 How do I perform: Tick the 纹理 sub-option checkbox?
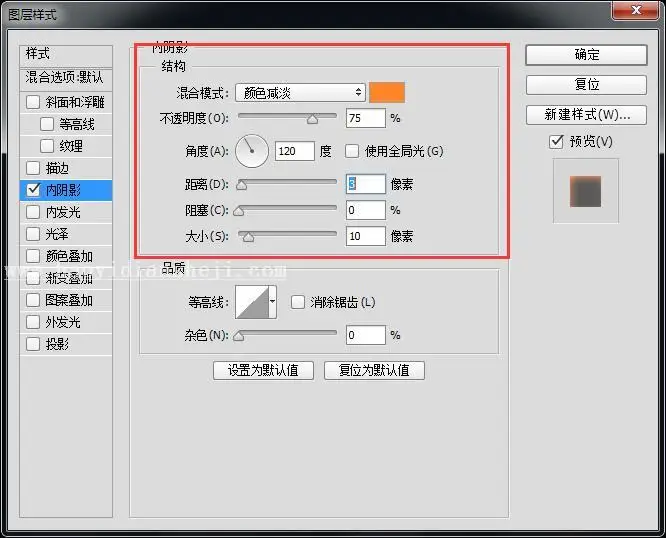click(x=47, y=146)
